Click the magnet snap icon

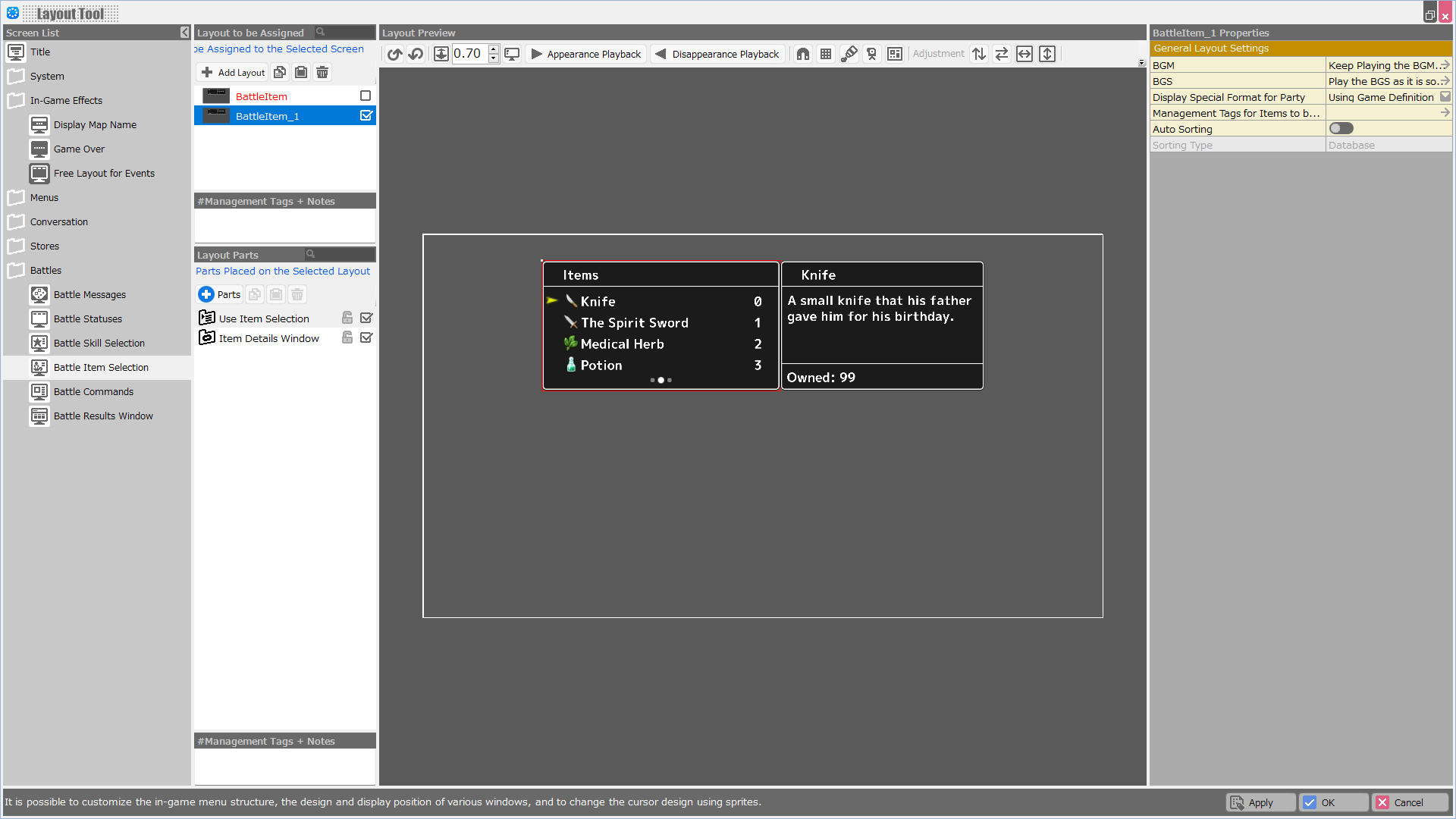pos(803,54)
